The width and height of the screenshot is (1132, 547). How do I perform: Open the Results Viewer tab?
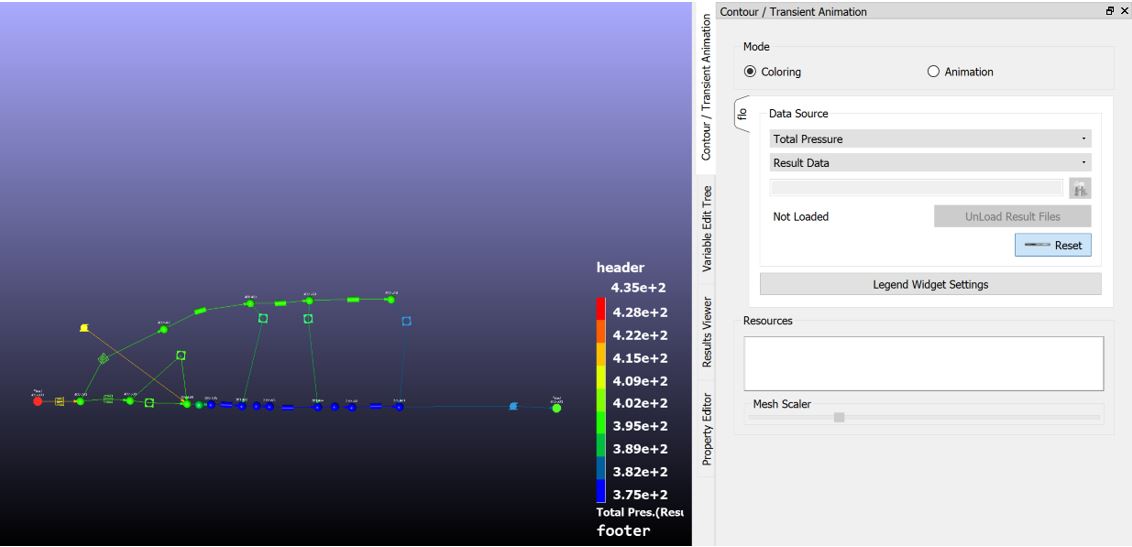click(x=707, y=332)
